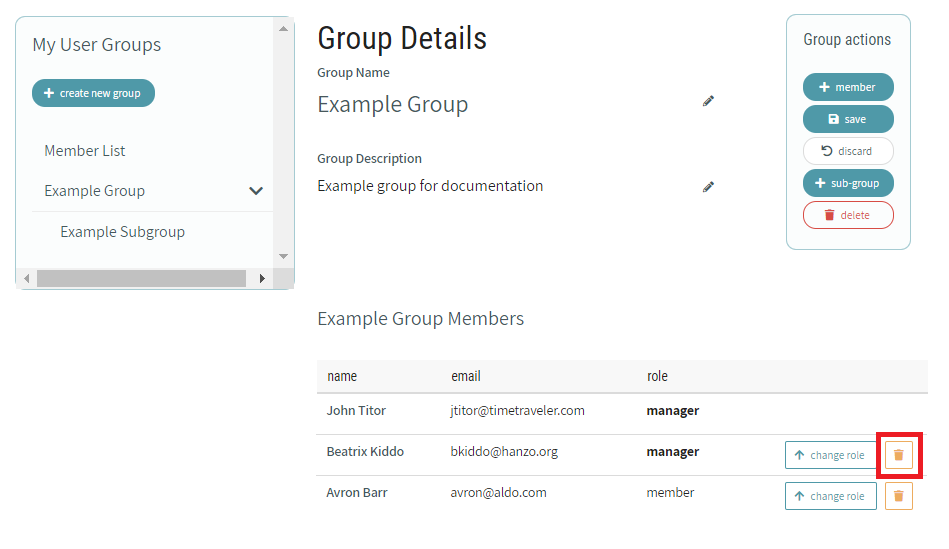Discard the group changes
The image size is (949, 549).
[x=848, y=151]
